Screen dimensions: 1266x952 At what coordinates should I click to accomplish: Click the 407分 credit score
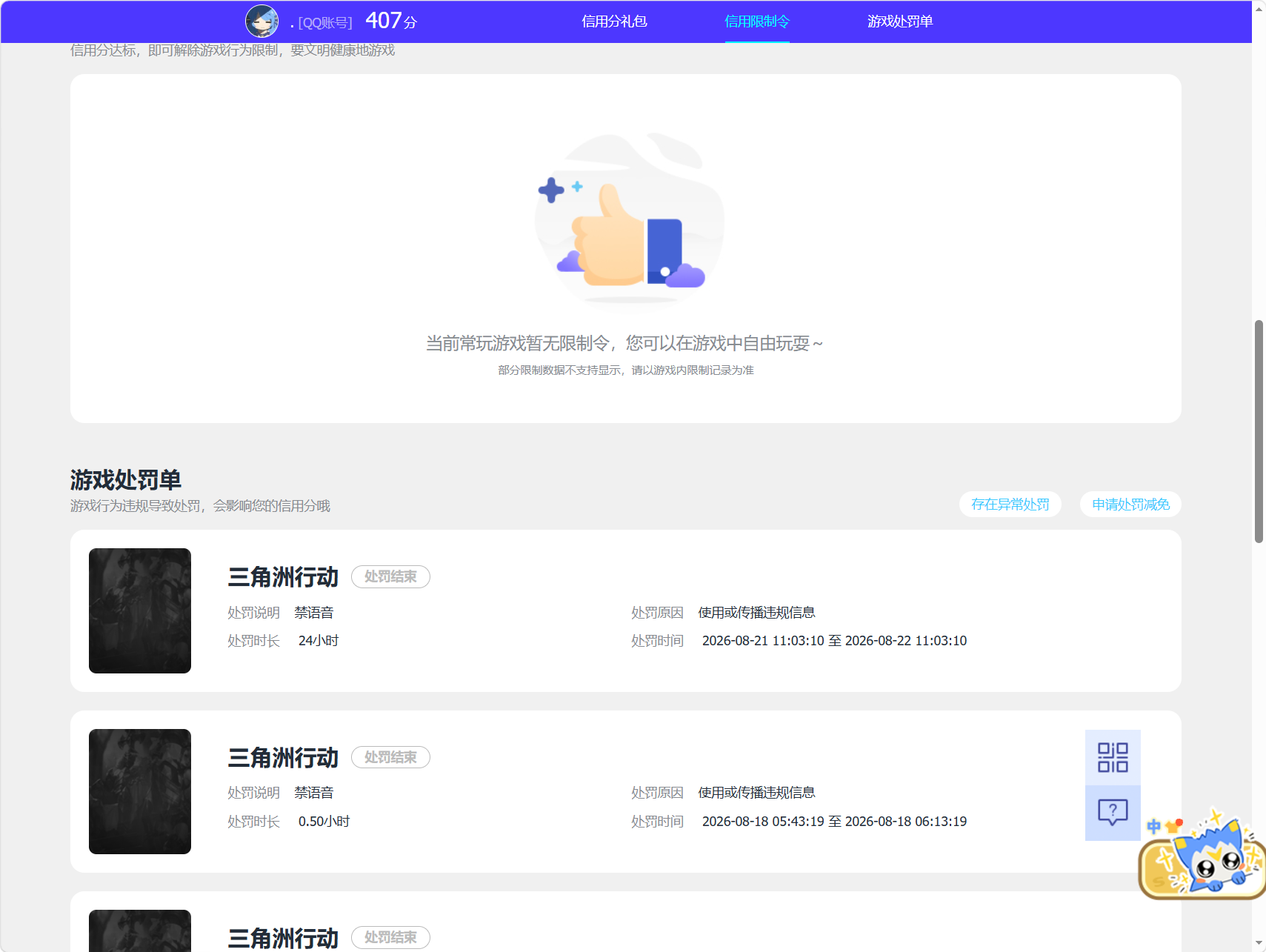[x=391, y=21]
